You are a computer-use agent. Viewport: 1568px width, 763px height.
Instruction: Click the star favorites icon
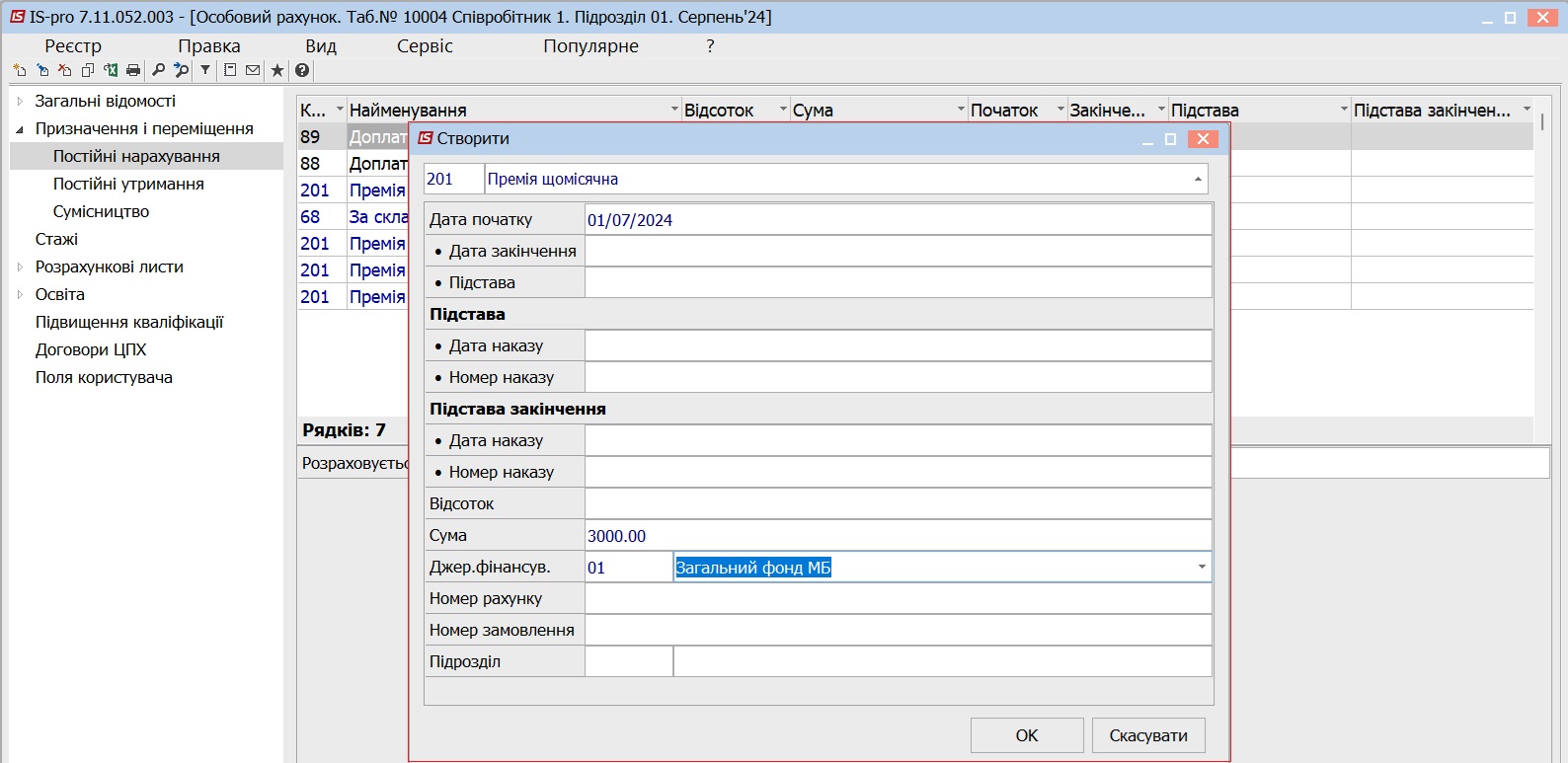point(277,70)
